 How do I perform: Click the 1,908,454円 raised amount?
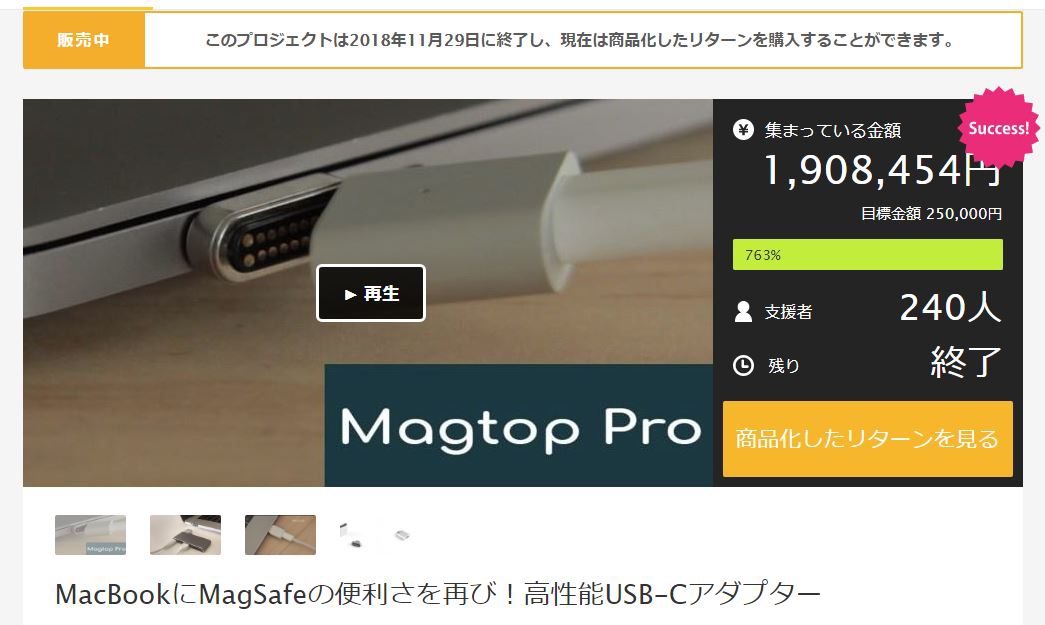(x=882, y=170)
